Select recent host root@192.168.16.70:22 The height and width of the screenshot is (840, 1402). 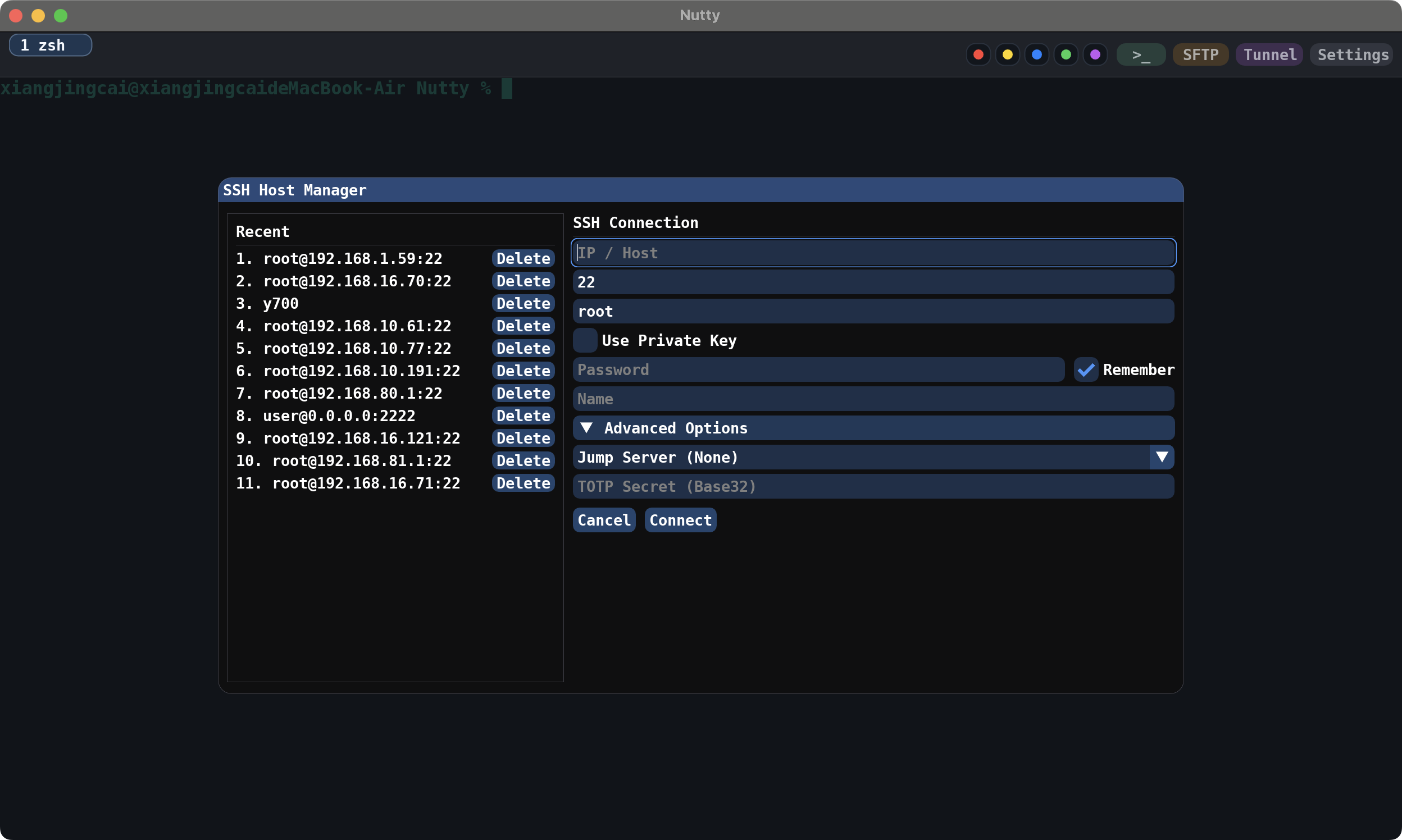coord(344,281)
